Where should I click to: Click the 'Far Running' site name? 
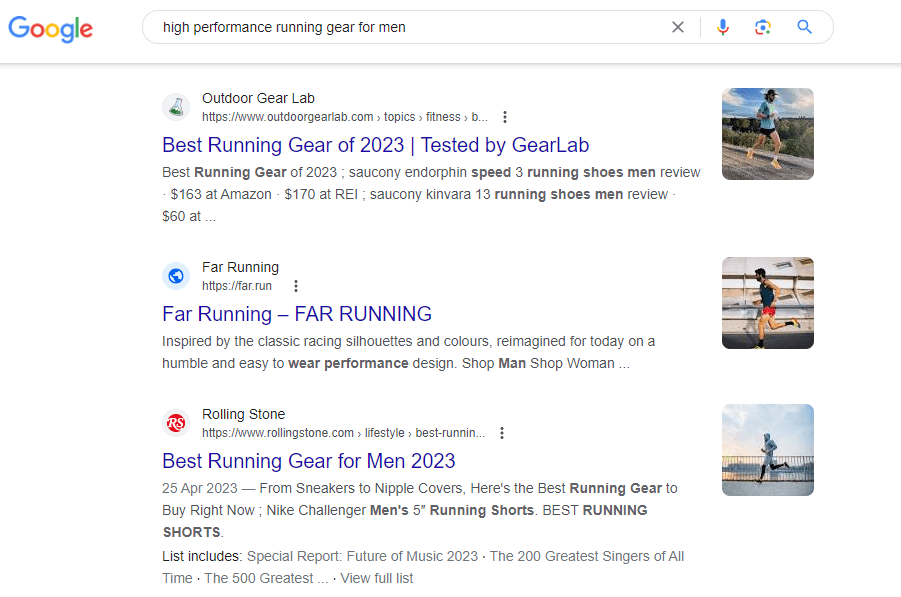tap(240, 267)
